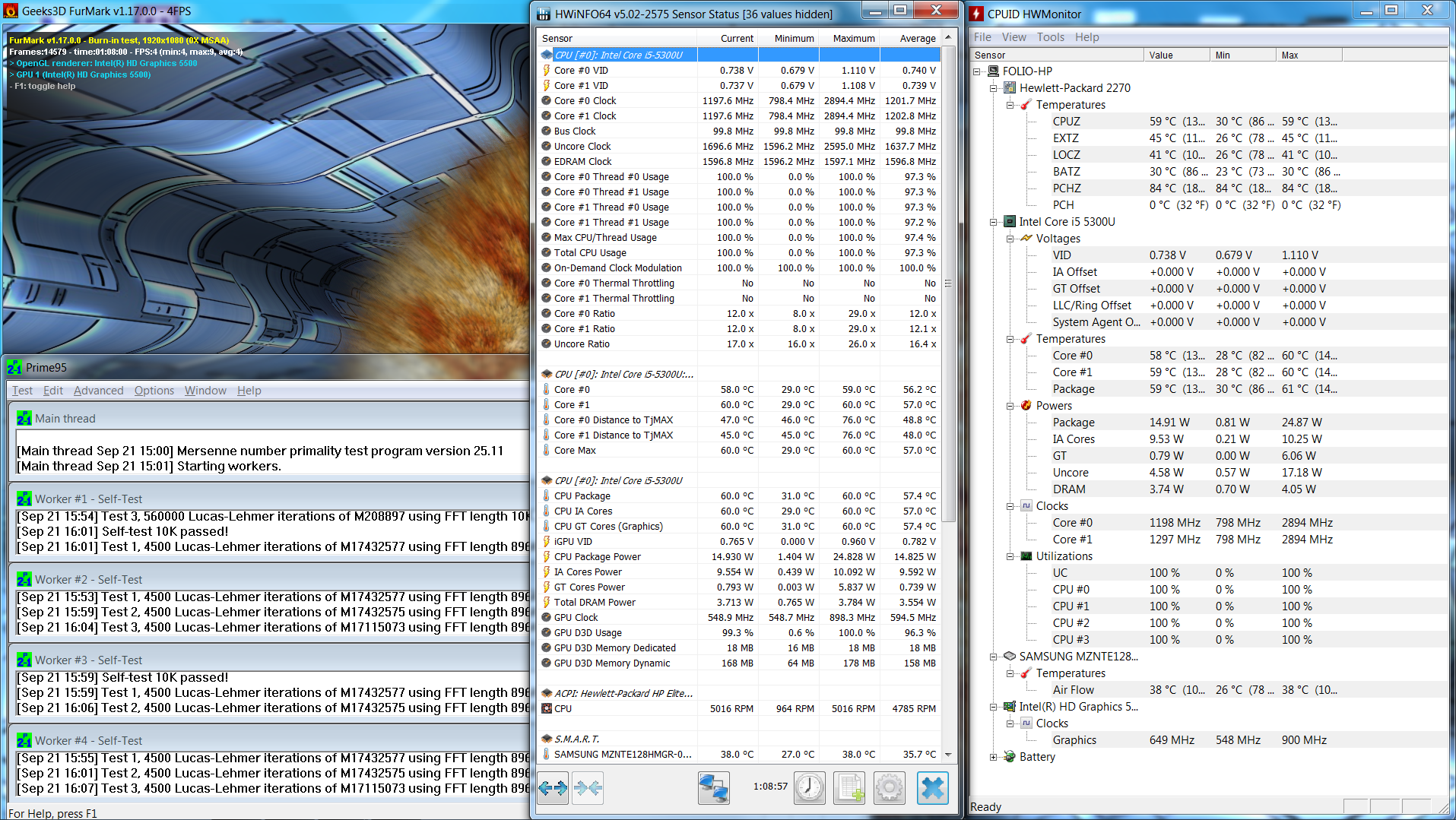Collapse the Clocks node under Intel Core i5
This screenshot has height=820, width=1456.
(1010, 506)
